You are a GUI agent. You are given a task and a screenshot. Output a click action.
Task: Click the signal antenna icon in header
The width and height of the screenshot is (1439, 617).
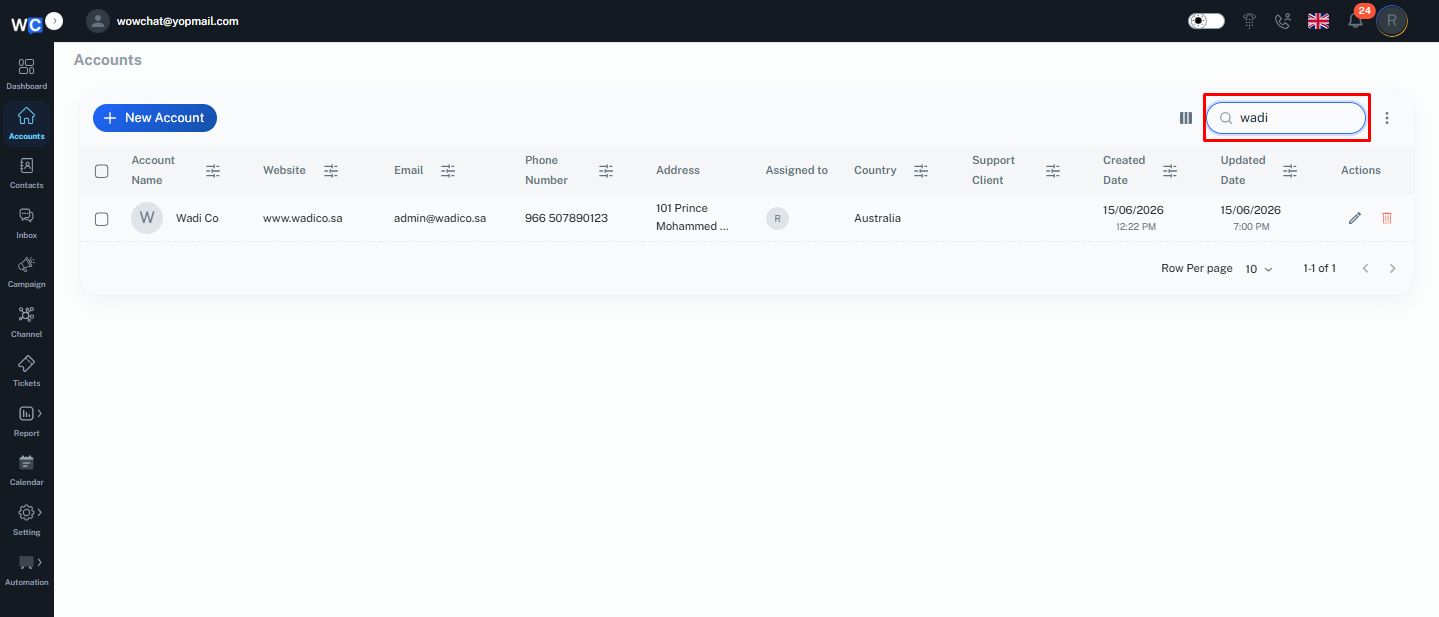tap(1250, 21)
